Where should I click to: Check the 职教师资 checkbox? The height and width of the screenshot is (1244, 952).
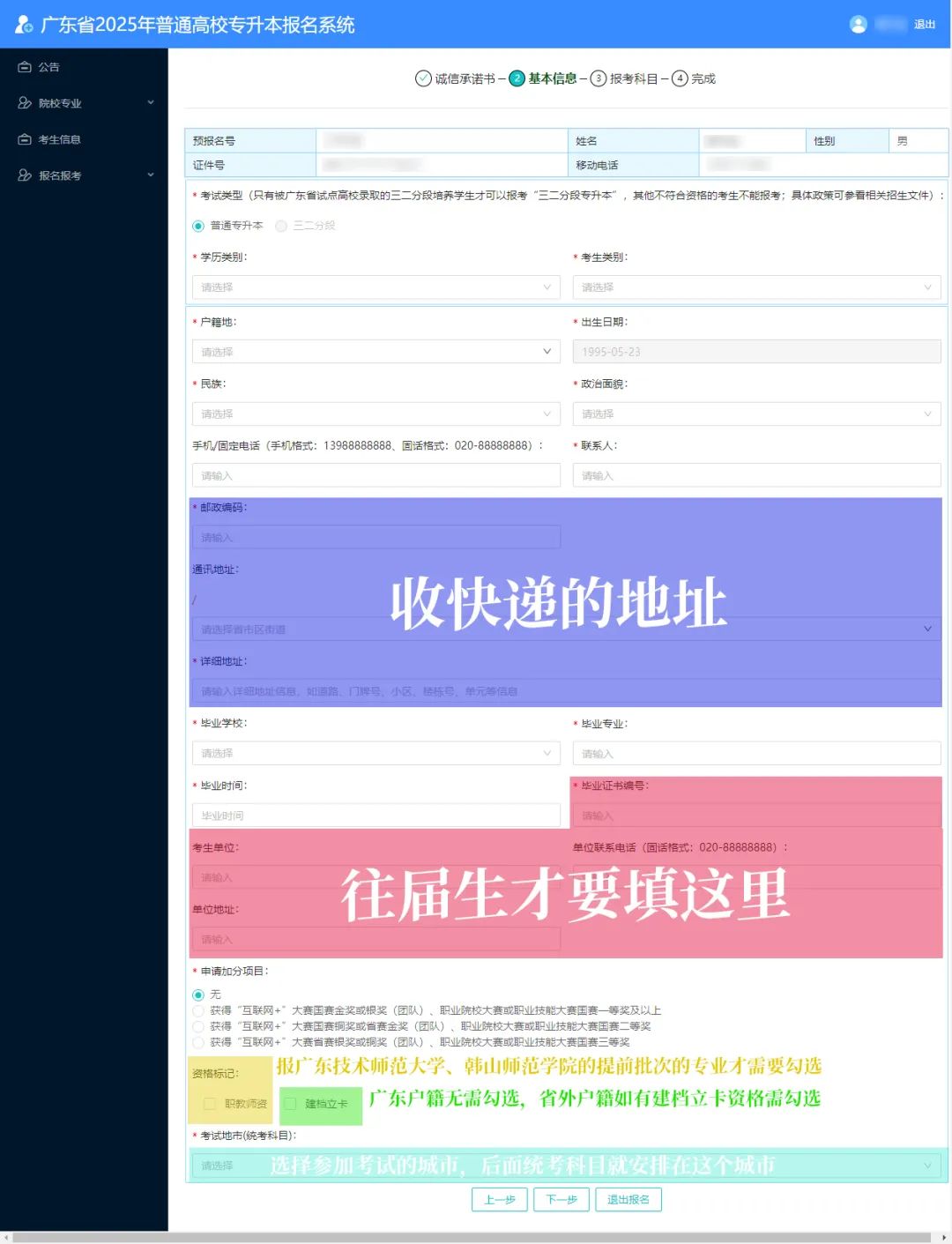(209, 1104)
